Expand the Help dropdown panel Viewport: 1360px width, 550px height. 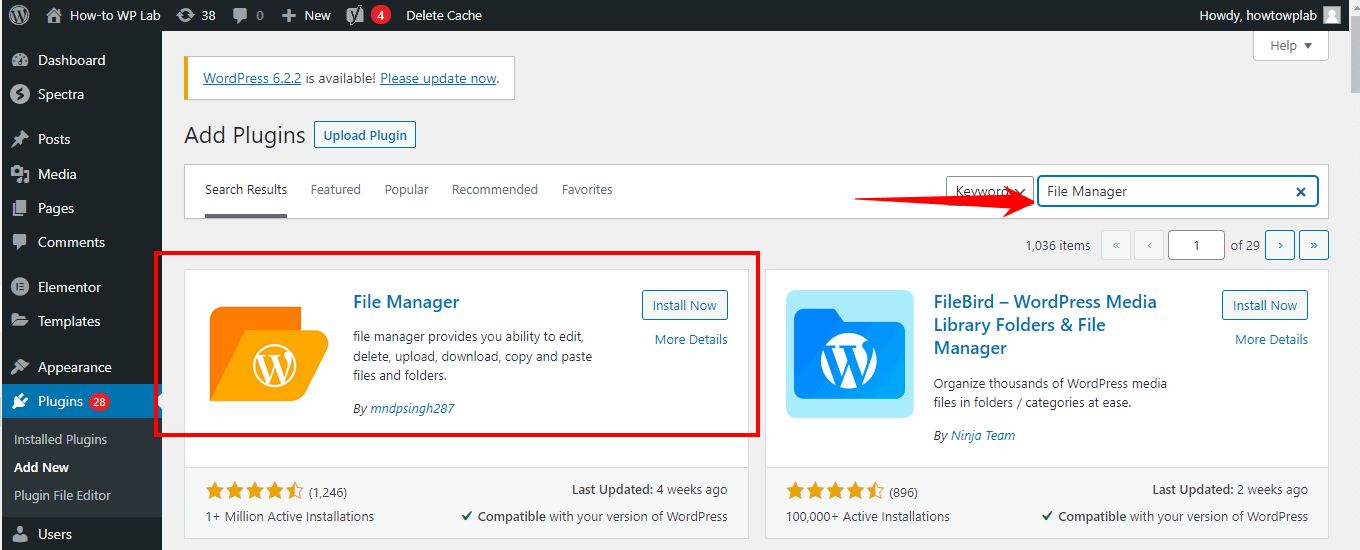tap(1290, 46)
